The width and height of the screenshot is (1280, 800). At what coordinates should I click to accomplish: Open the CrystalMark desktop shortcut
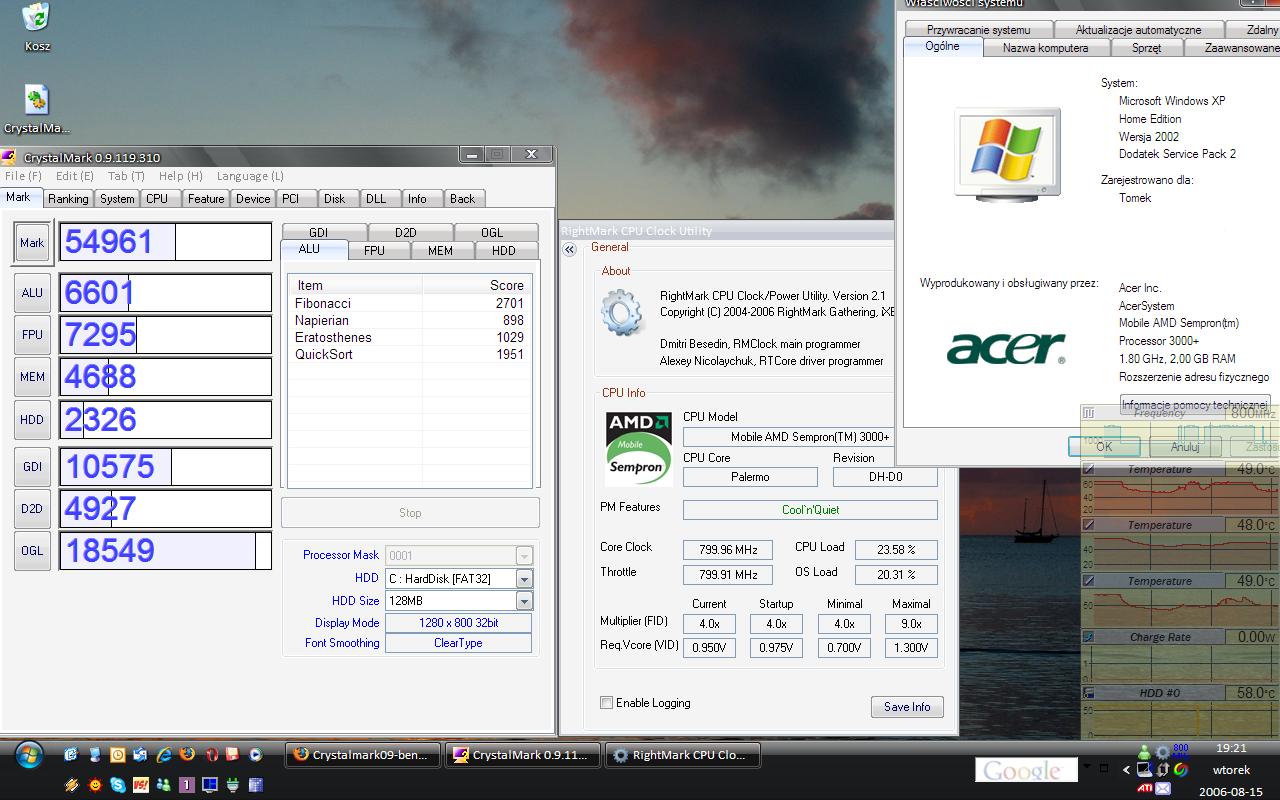(x=37, y=101)
